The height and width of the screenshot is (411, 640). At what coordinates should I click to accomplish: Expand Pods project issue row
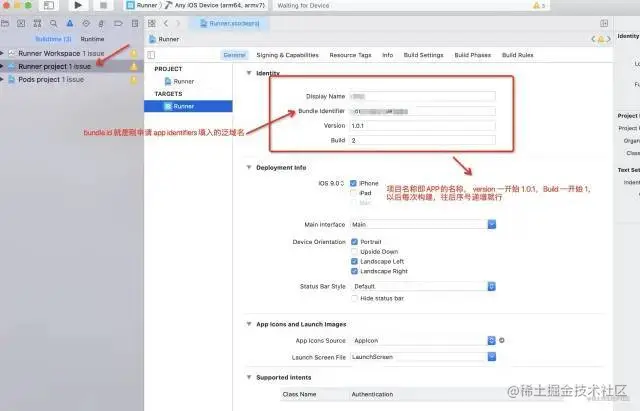[x=2, y=80]
